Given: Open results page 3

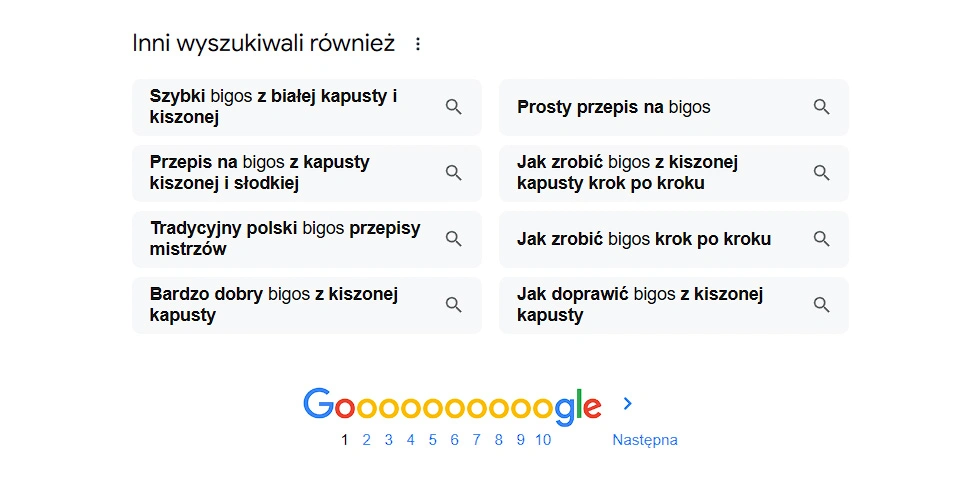Looking at the screenshot, I should (x=388, y=440).
